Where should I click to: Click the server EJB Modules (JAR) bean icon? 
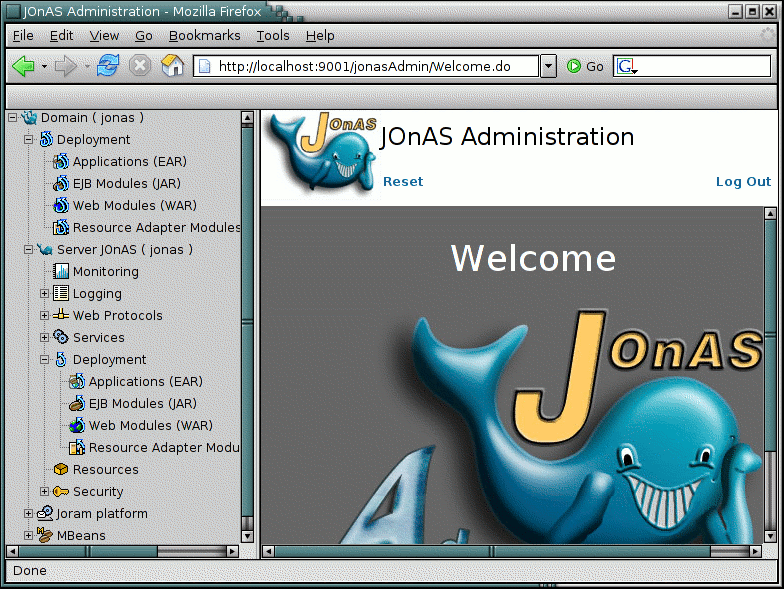pos(77,404)
